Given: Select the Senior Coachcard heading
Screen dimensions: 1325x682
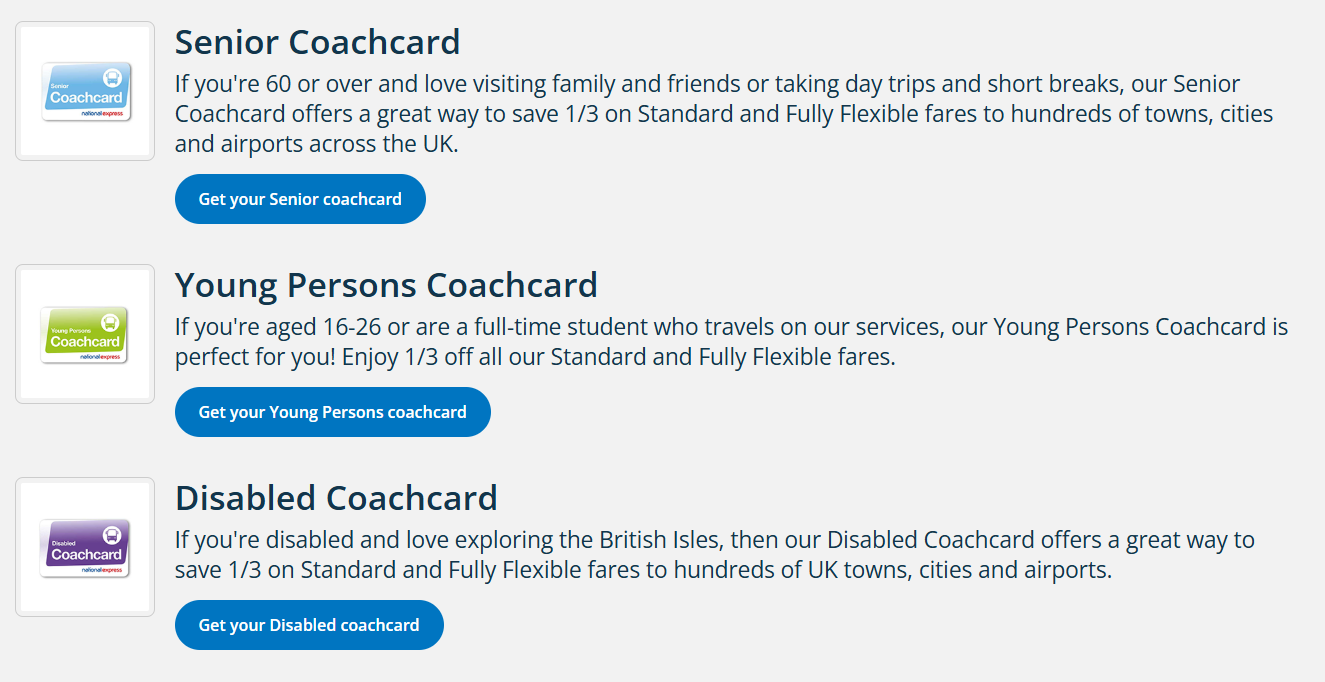Looking at the screenshot, I should (317, 42).
